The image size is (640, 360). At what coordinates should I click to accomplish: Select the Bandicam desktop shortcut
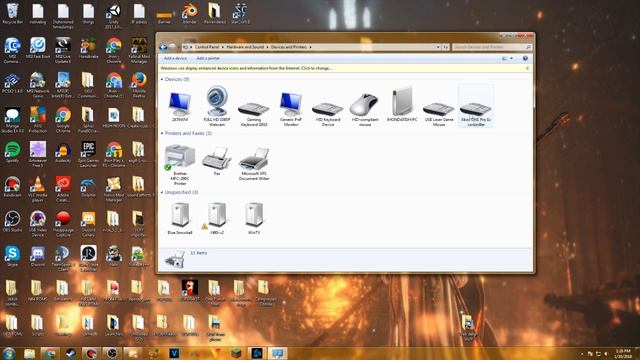coord(12,187)
